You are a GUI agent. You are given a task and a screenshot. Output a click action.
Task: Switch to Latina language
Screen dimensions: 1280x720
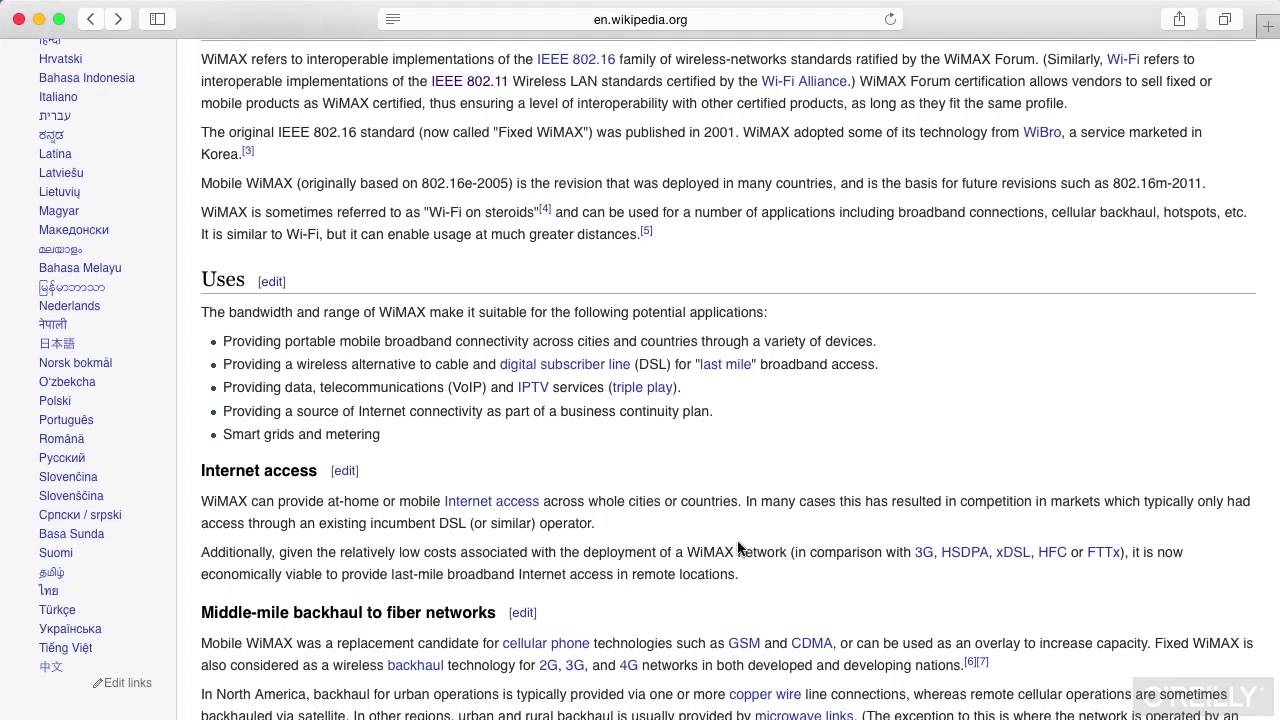coord(55,154)
